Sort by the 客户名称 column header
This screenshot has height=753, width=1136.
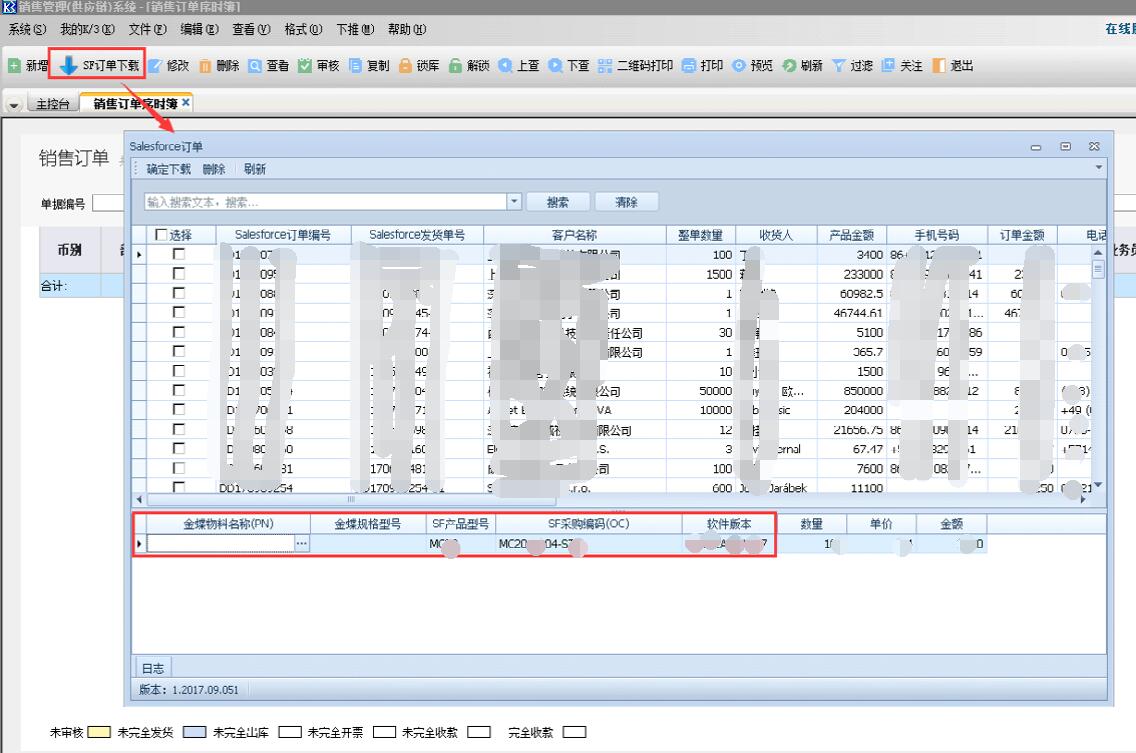575,235
